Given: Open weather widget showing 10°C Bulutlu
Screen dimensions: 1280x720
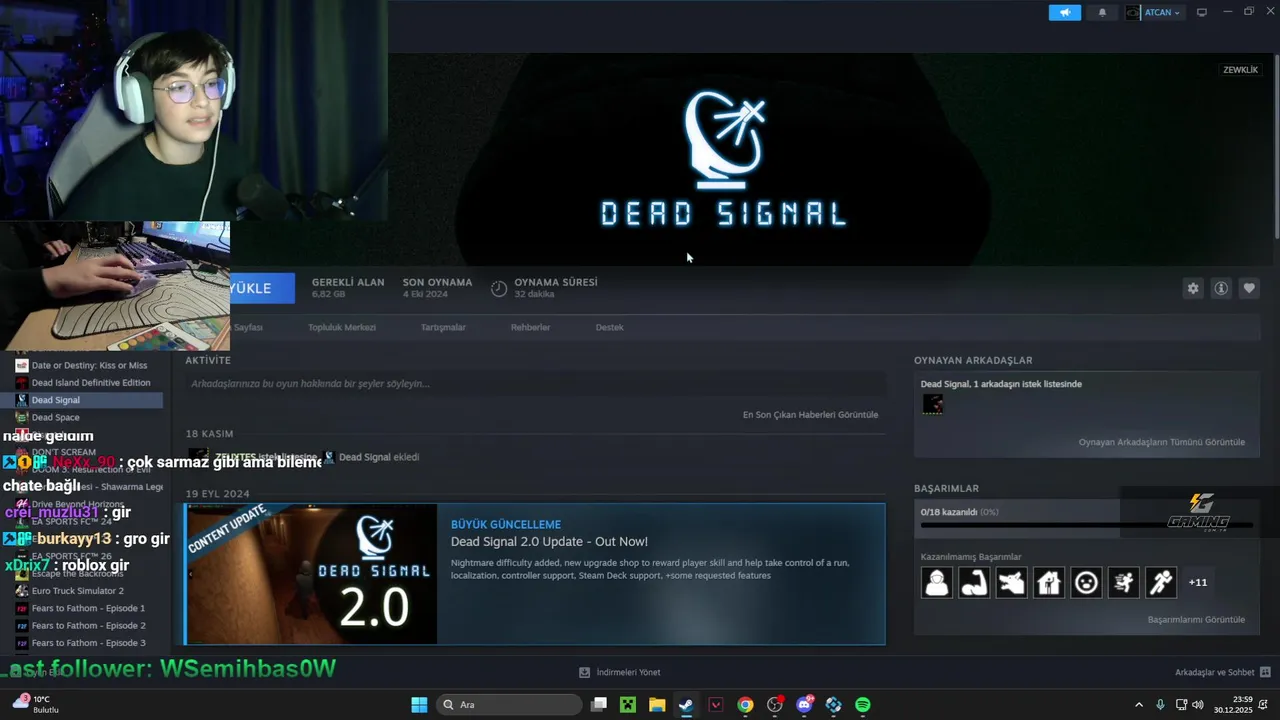Looking at the screenshot, I should pyautogui.click(x=35, y=704).
